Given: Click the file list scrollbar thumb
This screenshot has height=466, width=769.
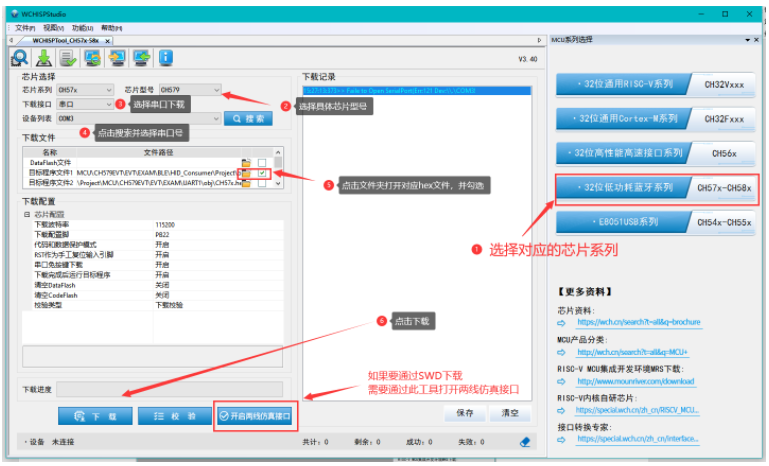Looking at the screenshot, I should [278, 163].
